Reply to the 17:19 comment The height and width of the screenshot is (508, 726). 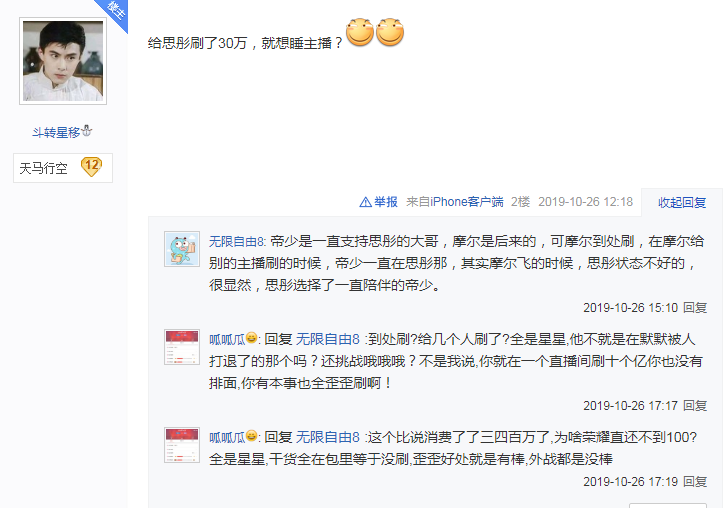tap(695, 482)
